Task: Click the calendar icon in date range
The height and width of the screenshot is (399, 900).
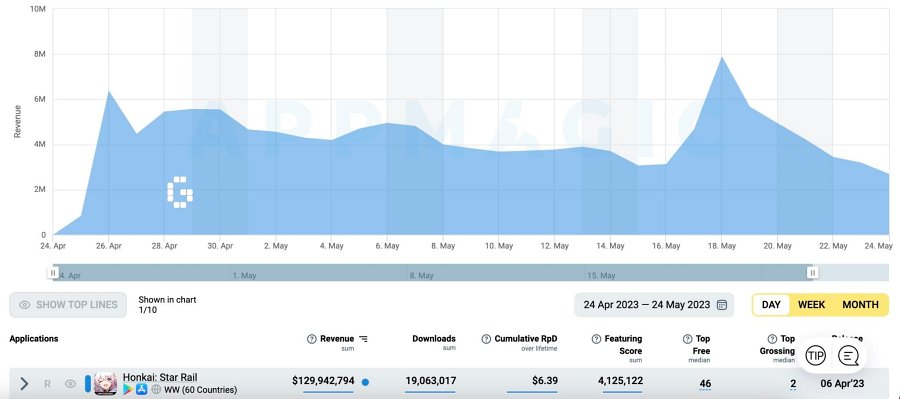Action: (722, 305)
